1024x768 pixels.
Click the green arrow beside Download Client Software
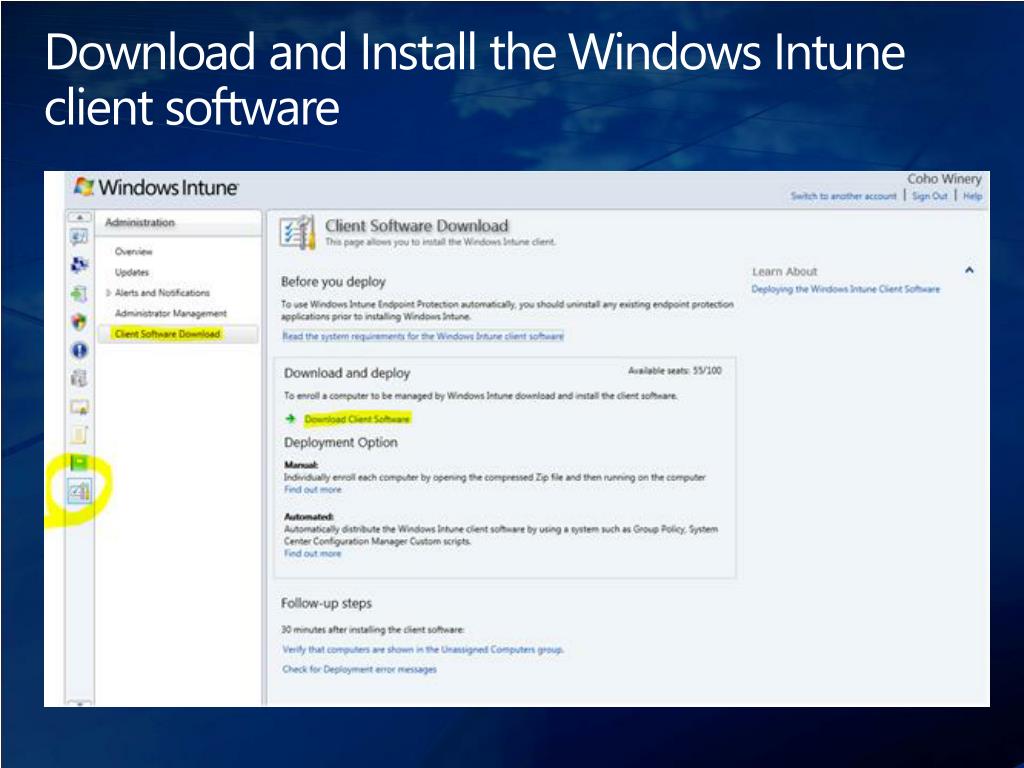291,419
